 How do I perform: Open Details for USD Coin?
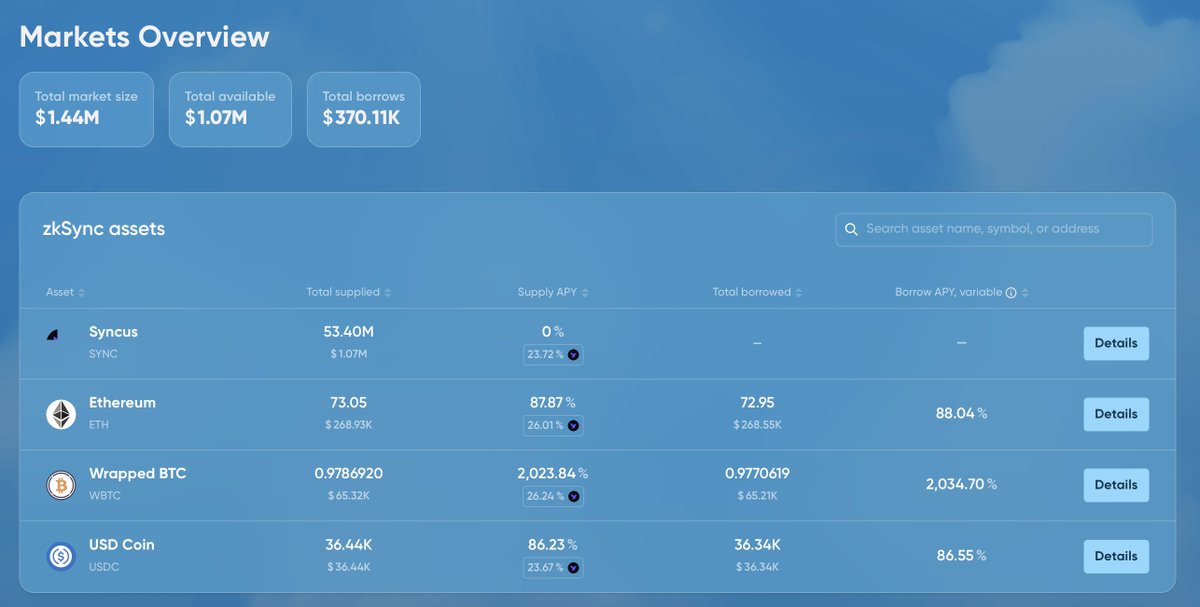click(1116, 556)
